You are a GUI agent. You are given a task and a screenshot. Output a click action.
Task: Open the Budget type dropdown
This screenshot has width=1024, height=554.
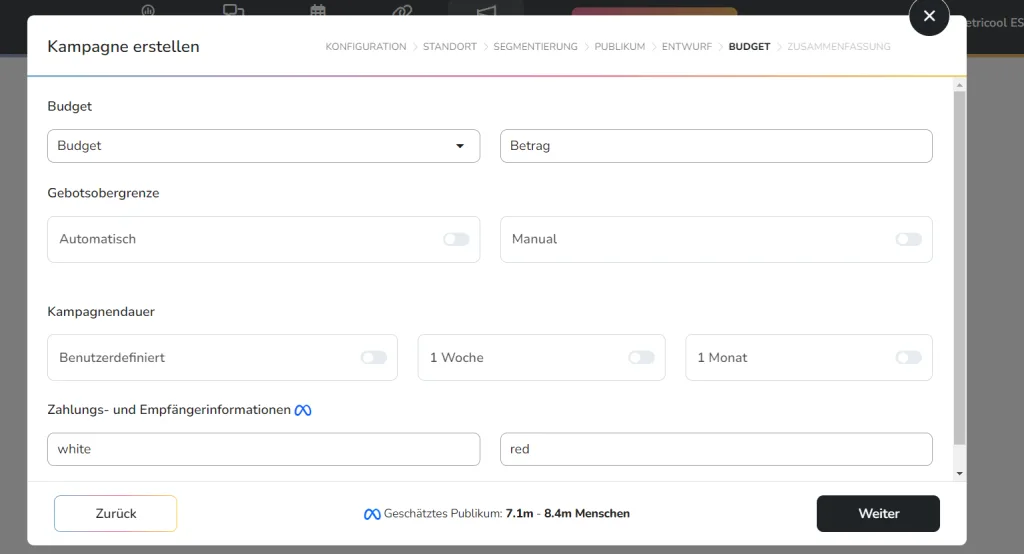[263, 146]
